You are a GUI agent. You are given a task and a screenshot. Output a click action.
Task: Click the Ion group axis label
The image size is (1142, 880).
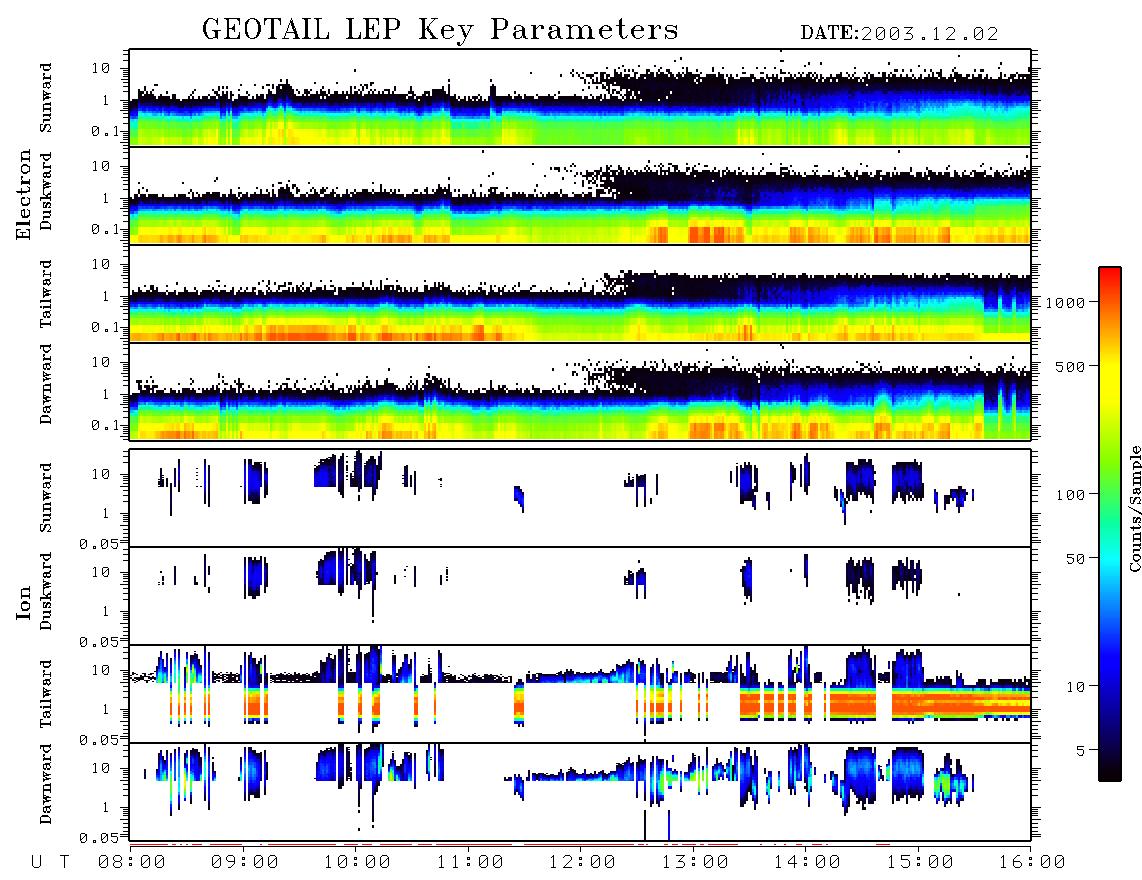24,602
